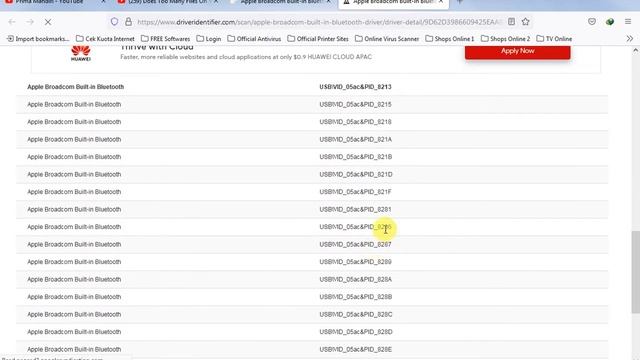Click the scrollbar up arrow
The height and width of the screenshot is (360, 640).
[636, 51]
